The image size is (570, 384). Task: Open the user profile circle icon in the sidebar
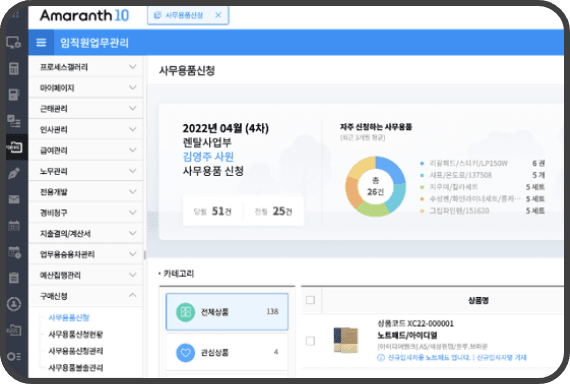[14, 304]
